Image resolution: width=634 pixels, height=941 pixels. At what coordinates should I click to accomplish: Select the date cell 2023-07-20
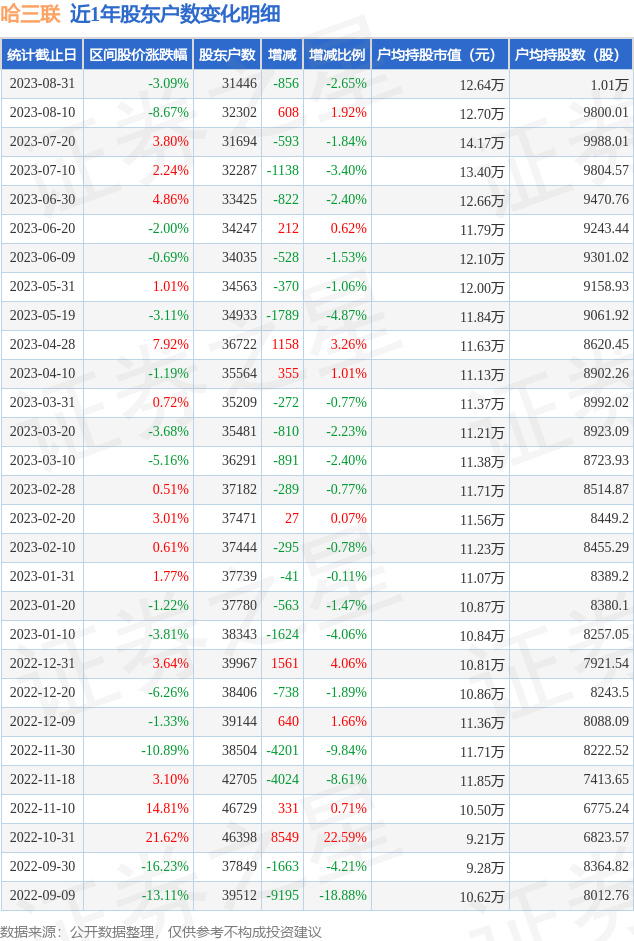click(42, 141)
